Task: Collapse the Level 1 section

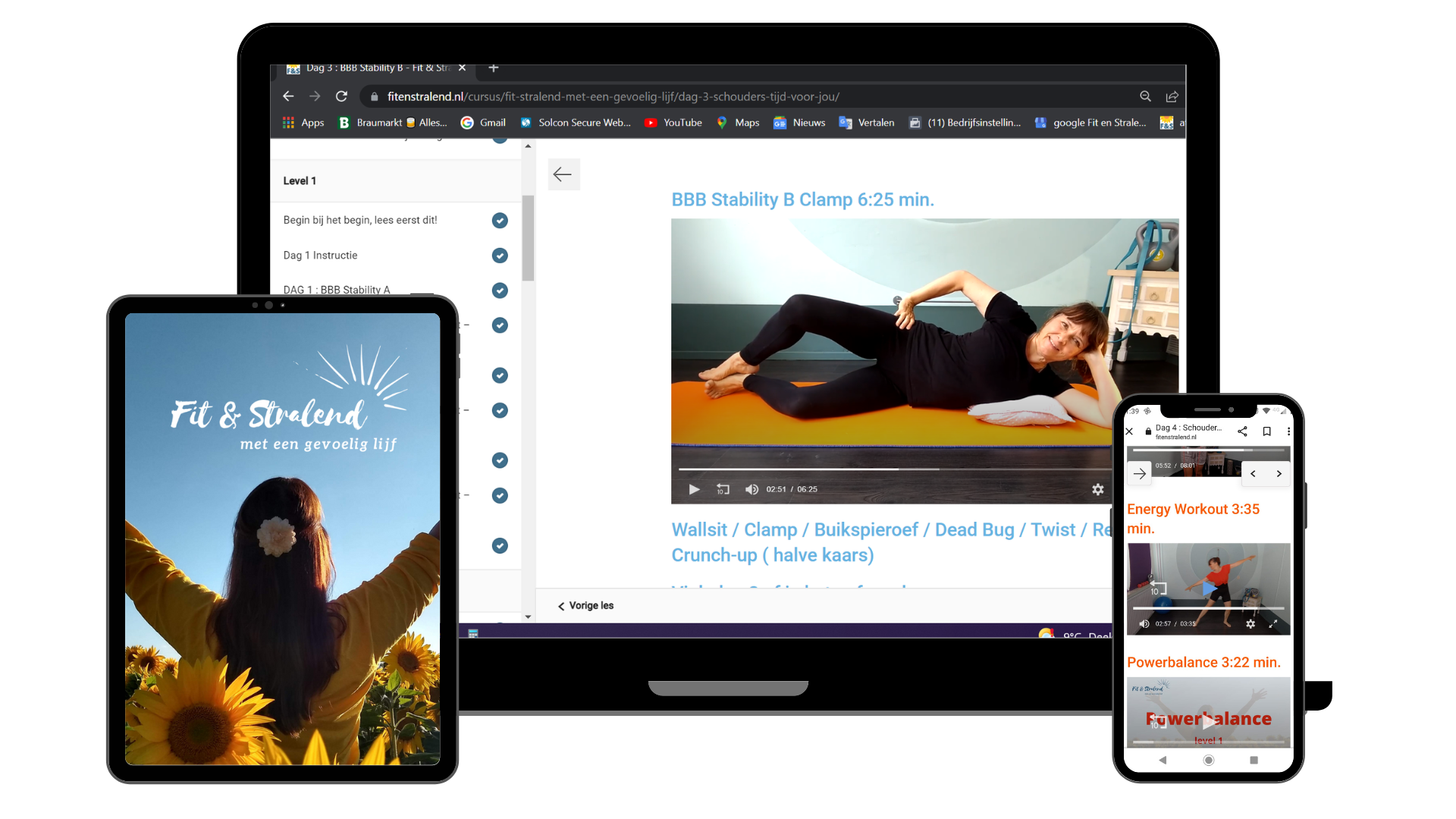Action: [300, 180]
